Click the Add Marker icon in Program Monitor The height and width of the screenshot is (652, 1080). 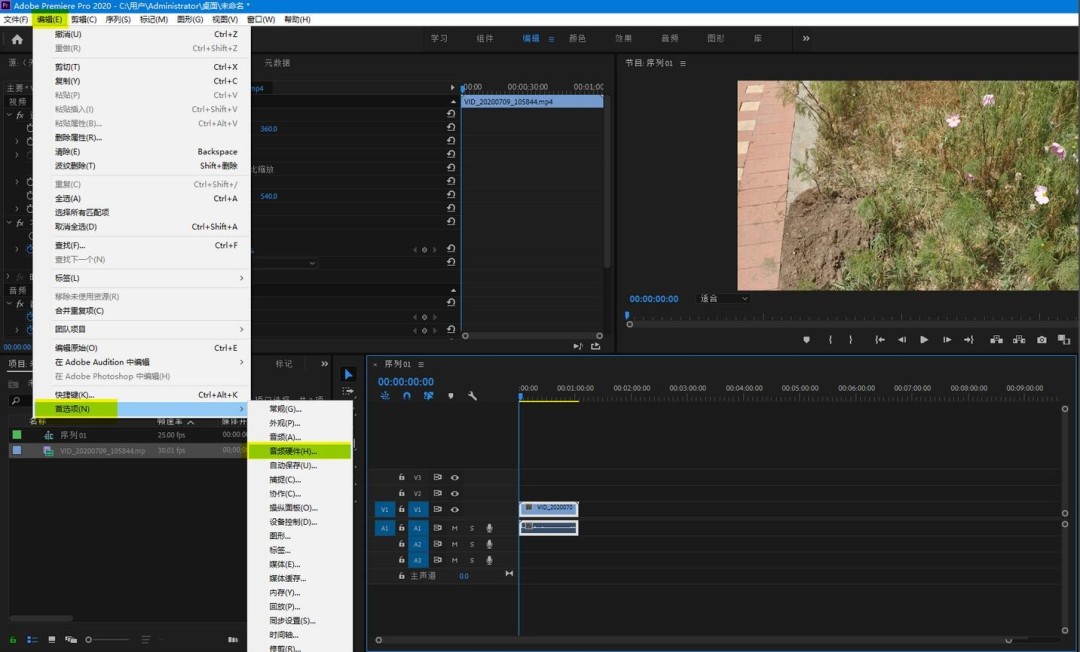807,340
